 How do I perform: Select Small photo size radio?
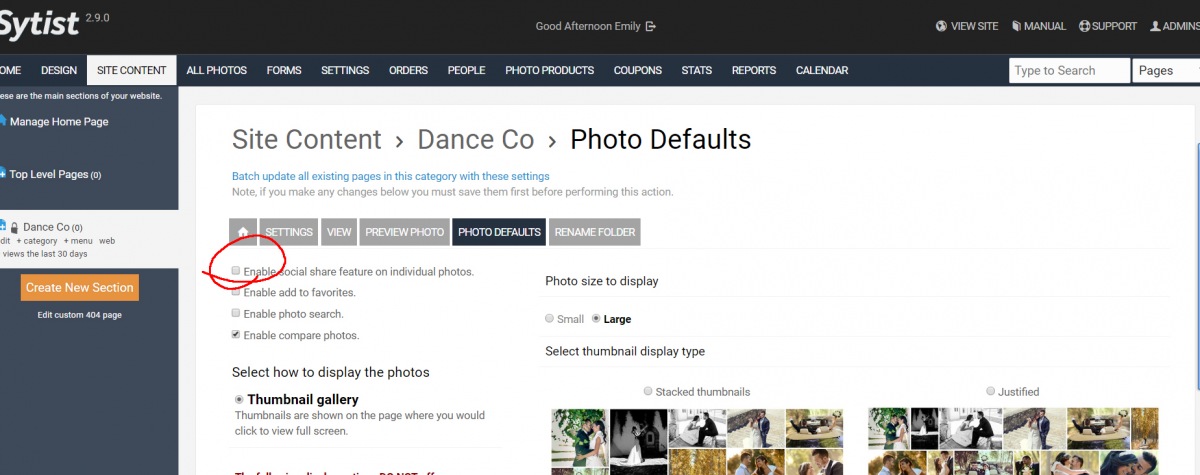click(549, 319)
